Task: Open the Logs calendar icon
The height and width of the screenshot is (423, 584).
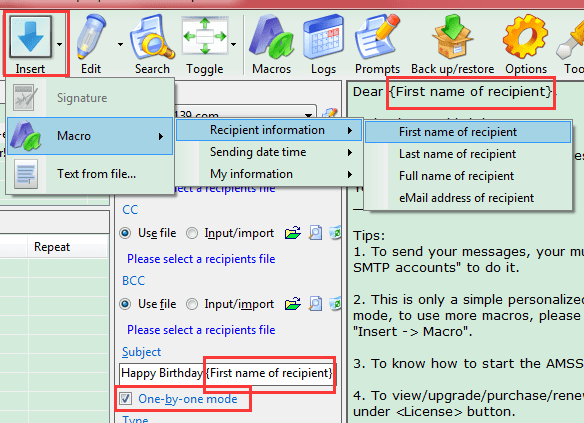Action: pyautogui.click(x=323, y=44)
